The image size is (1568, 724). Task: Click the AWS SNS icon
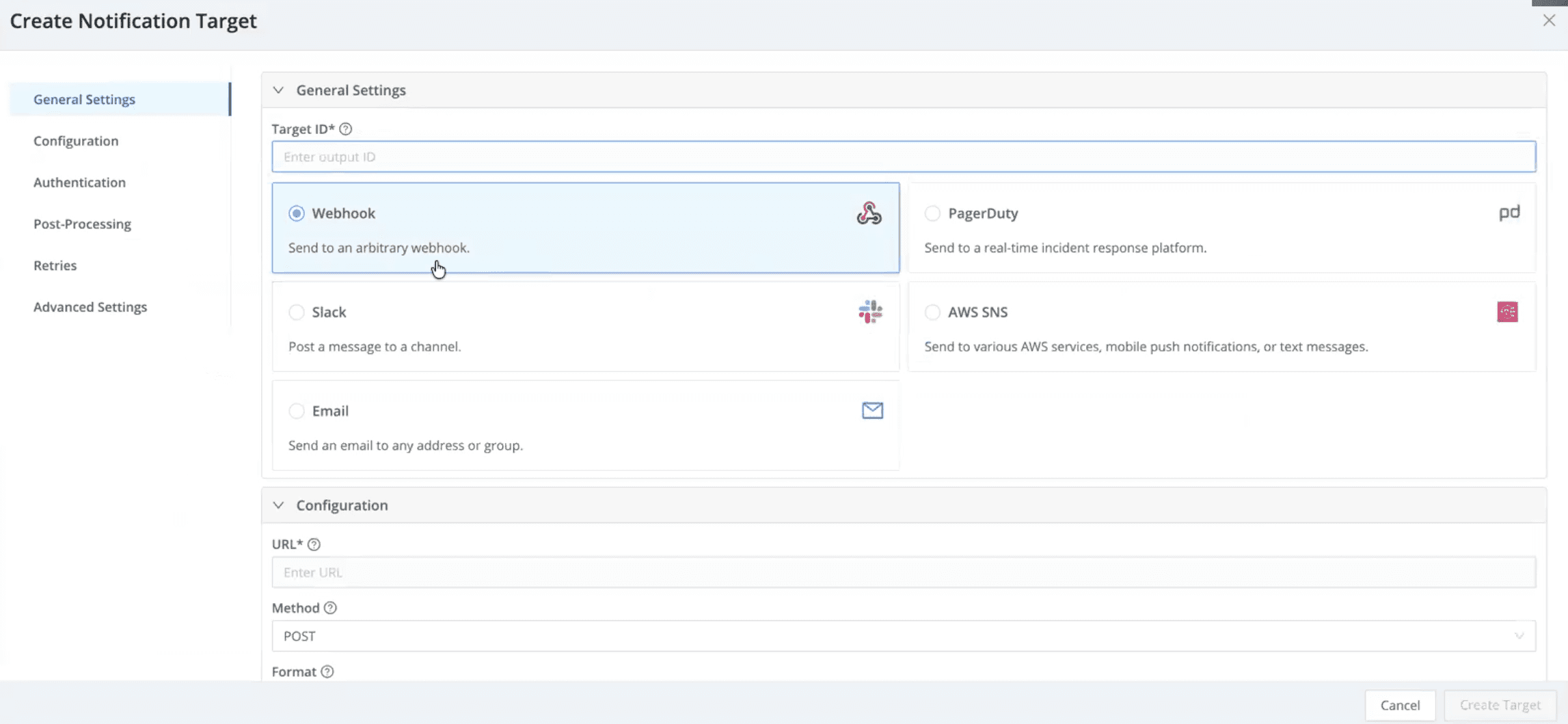[1507, 312]
